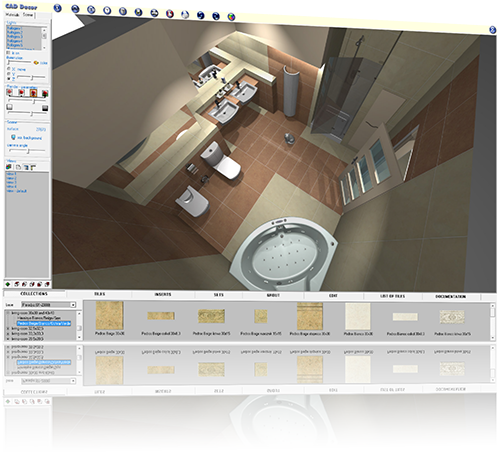Adjust the slider under render quality icons
The image size is (500, 452).
click(x=27, y=100)
